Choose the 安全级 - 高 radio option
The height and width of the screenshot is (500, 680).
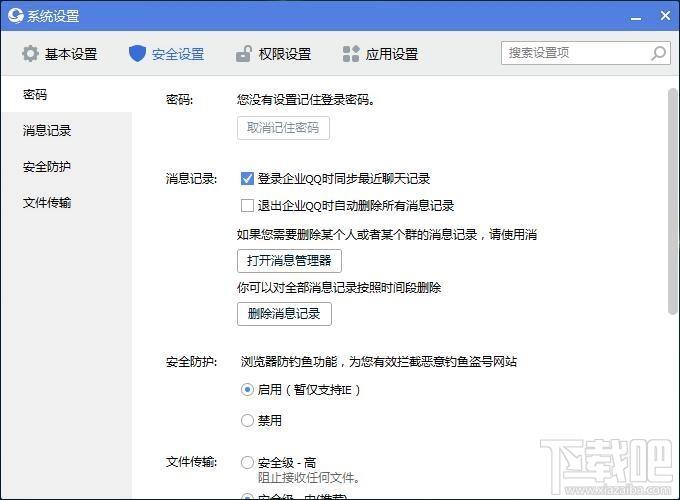click(x=247, y=462)
